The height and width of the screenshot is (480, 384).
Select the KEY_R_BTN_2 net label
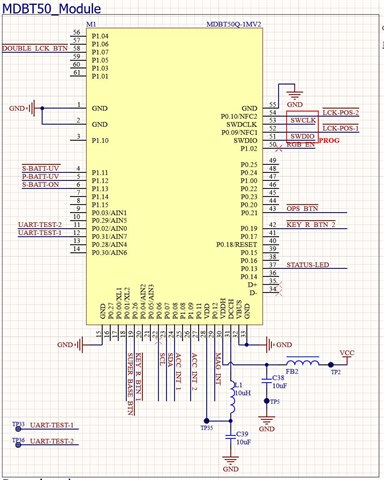(x=311, y=224)
